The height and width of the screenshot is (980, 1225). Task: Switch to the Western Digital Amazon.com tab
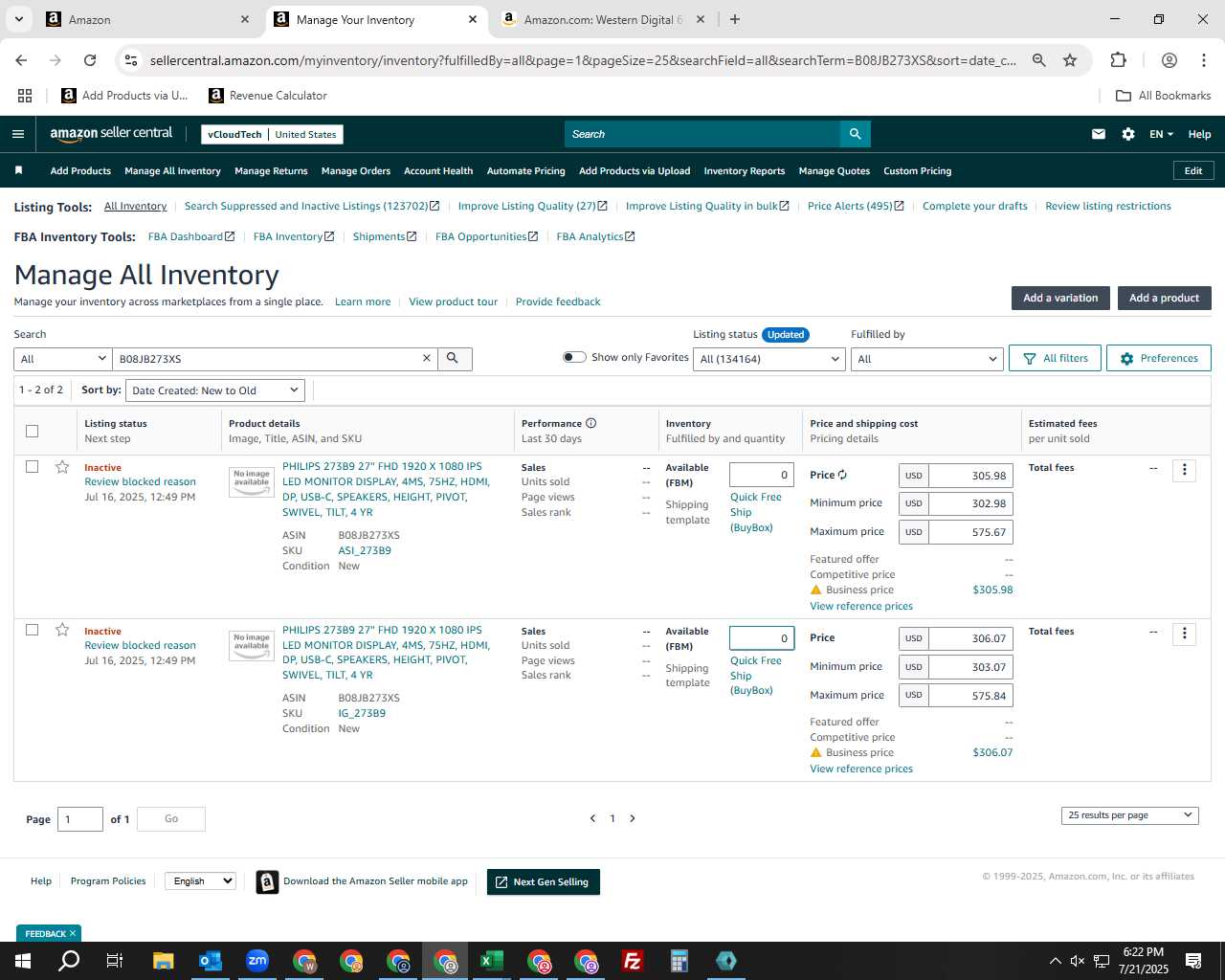click(601, 19)
